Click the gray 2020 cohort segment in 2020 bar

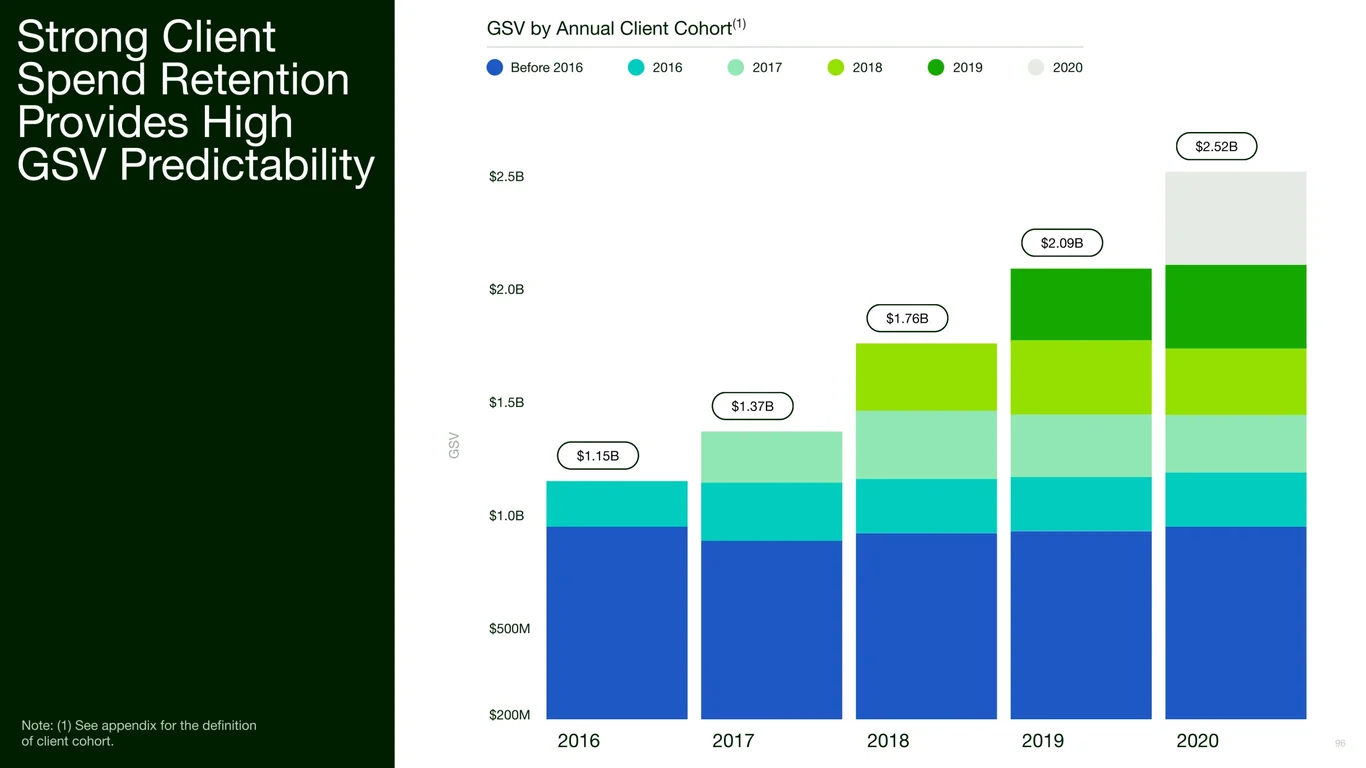1236,218
